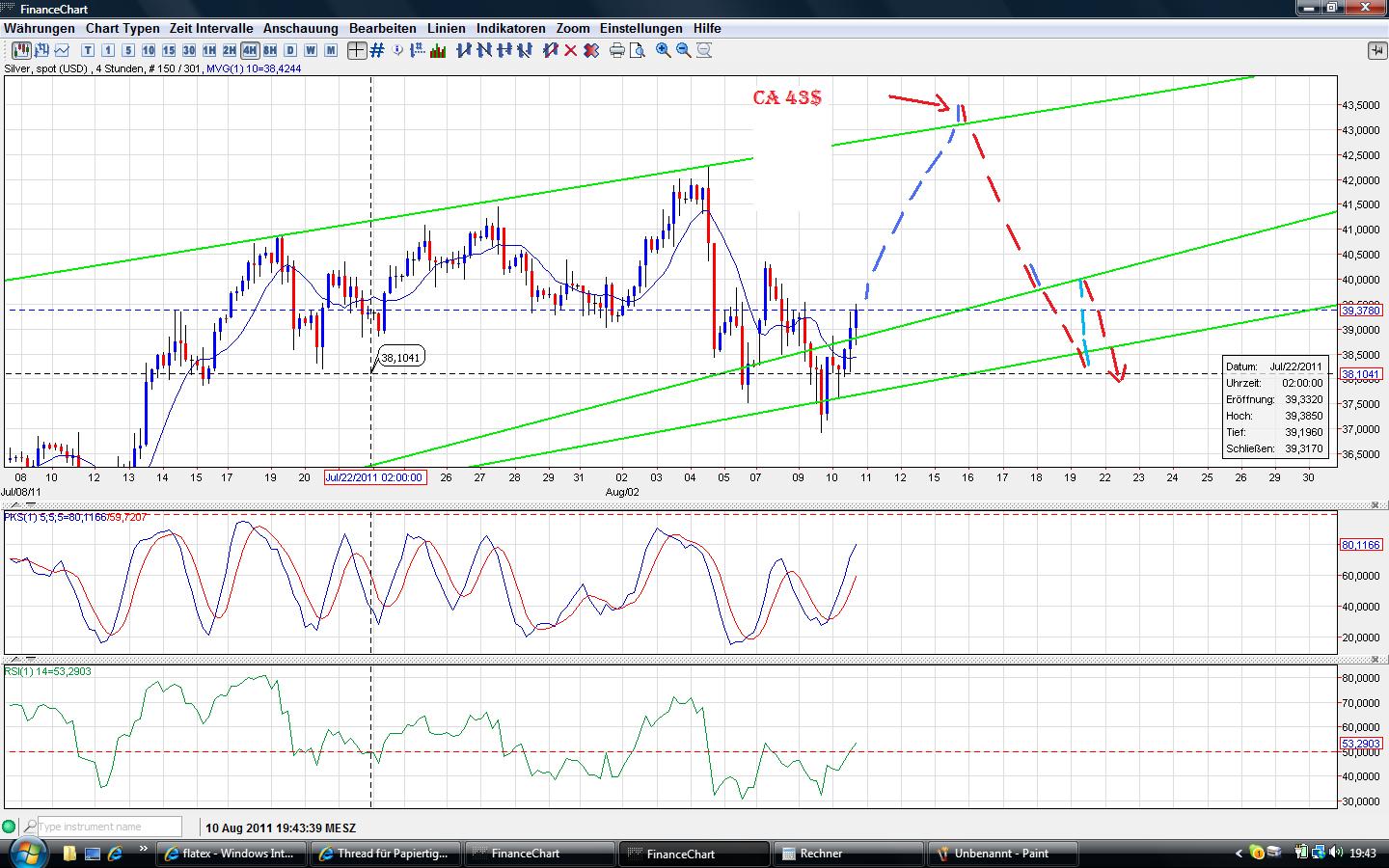Select the second line drawing tool

click(x=483, y=50)
